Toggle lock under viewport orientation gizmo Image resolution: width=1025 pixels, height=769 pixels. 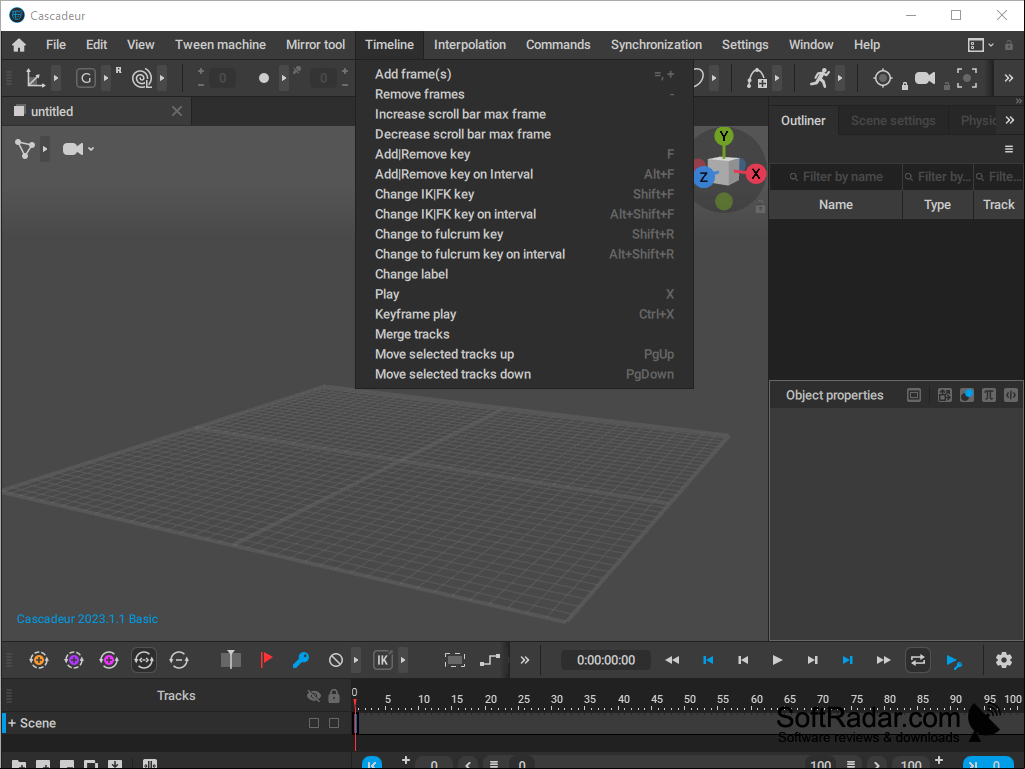tap(760, 208)
